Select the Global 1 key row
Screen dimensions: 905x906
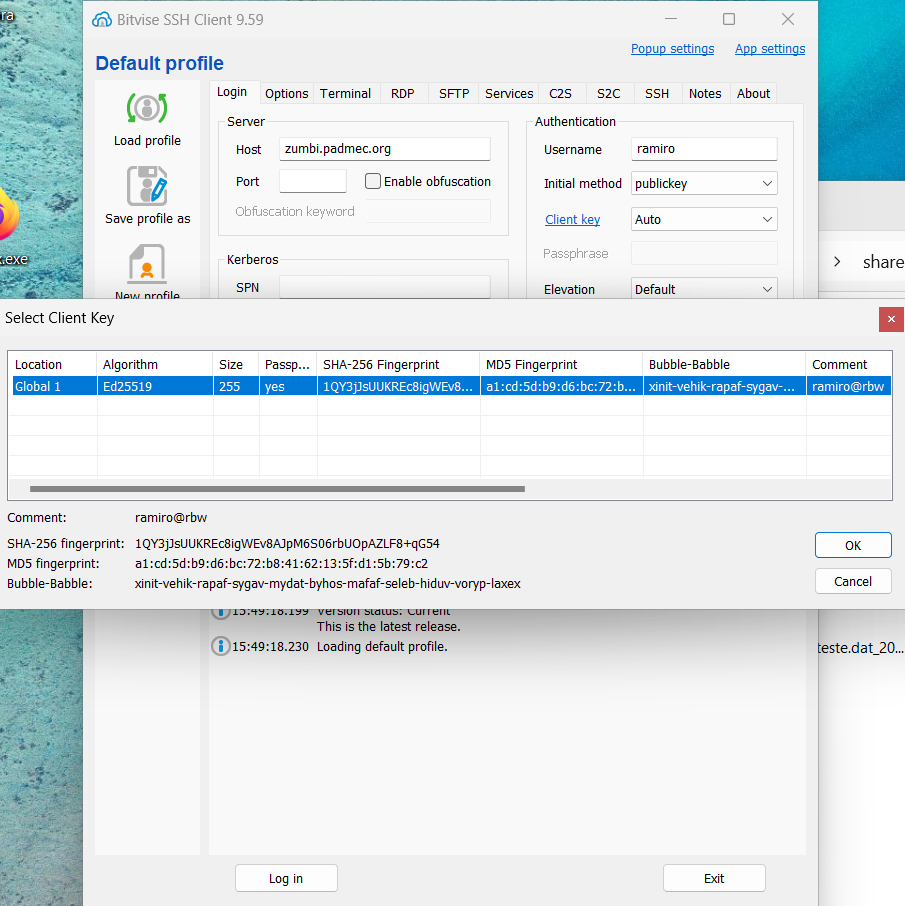point(451,386)
